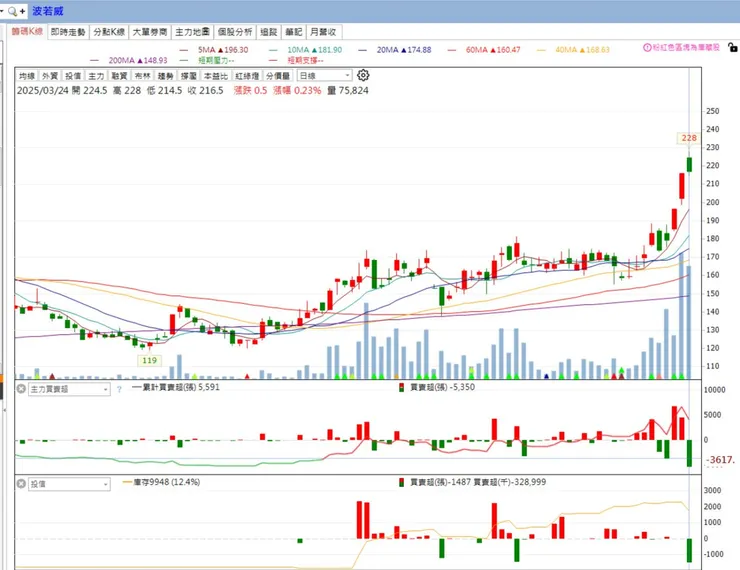The width and height of the screenshot is (740, 570).
Task: Click the magnifier search icon beside 波若威
Action: 13,11
